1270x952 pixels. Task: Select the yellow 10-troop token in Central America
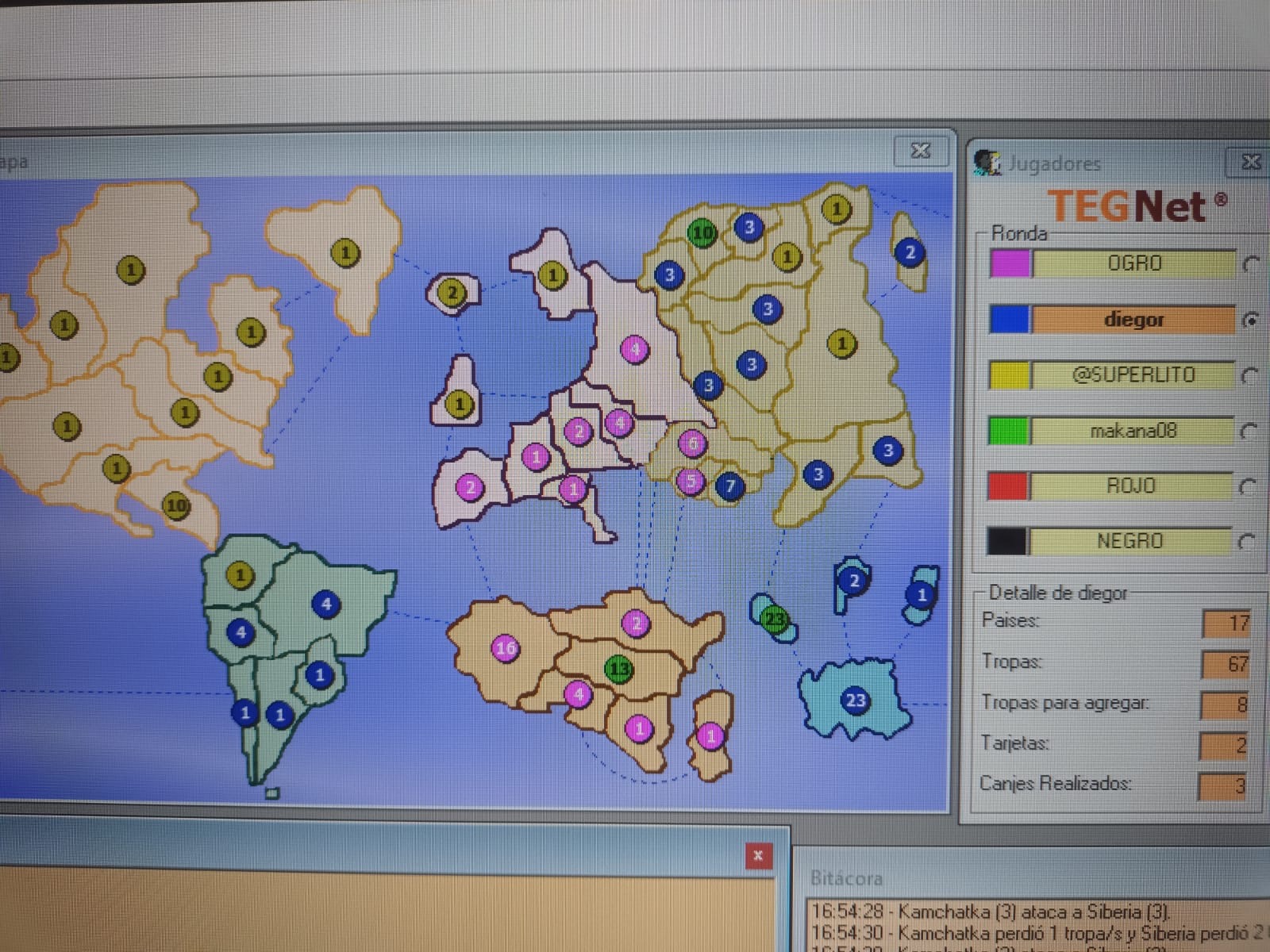[175, 505]
